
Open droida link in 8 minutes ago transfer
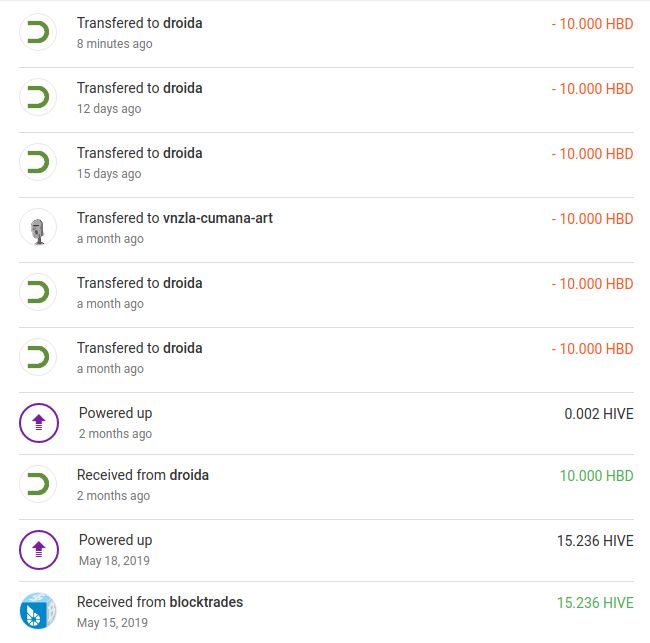183,23
